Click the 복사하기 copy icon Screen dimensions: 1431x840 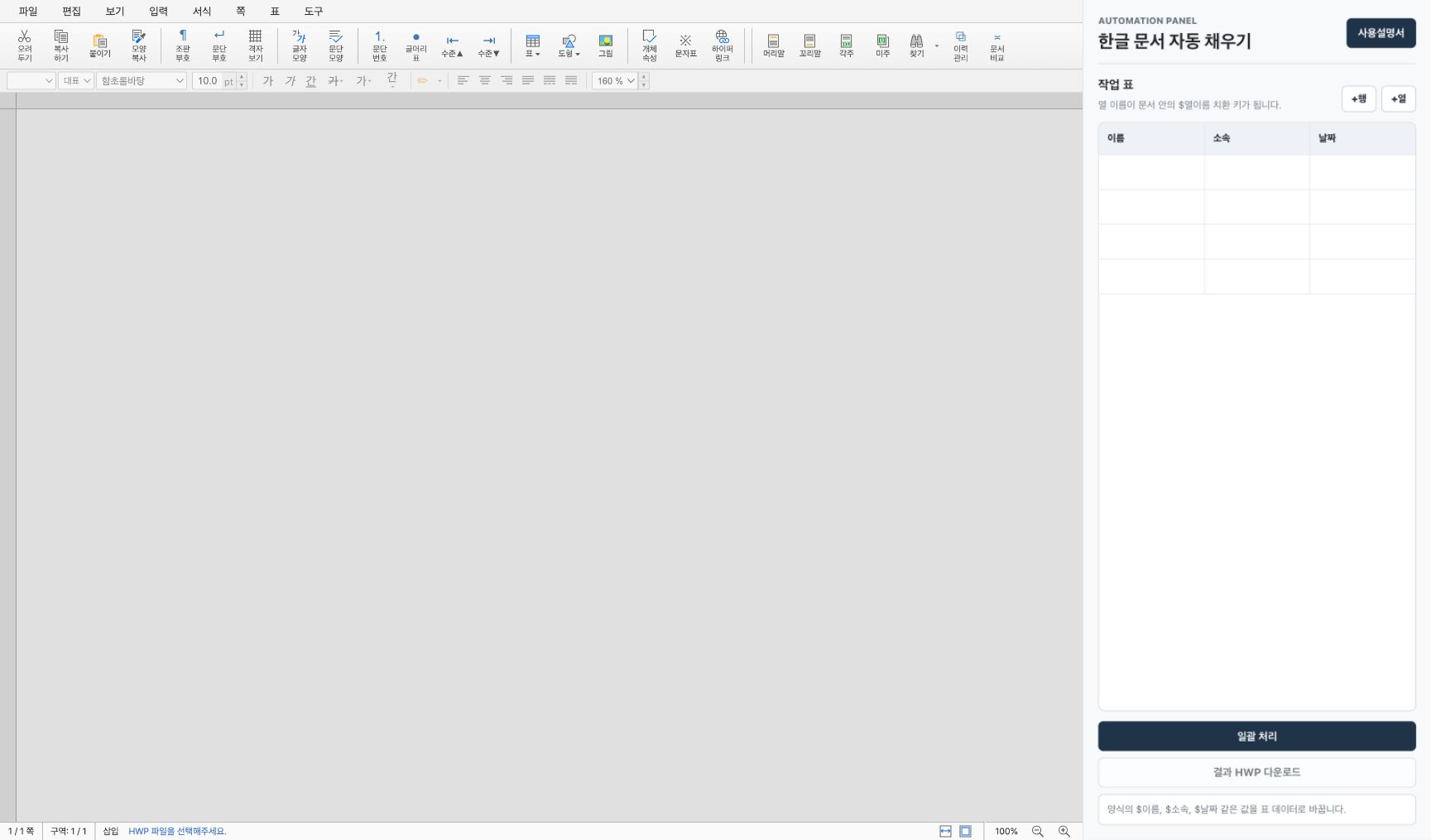[x=61, y=45]
